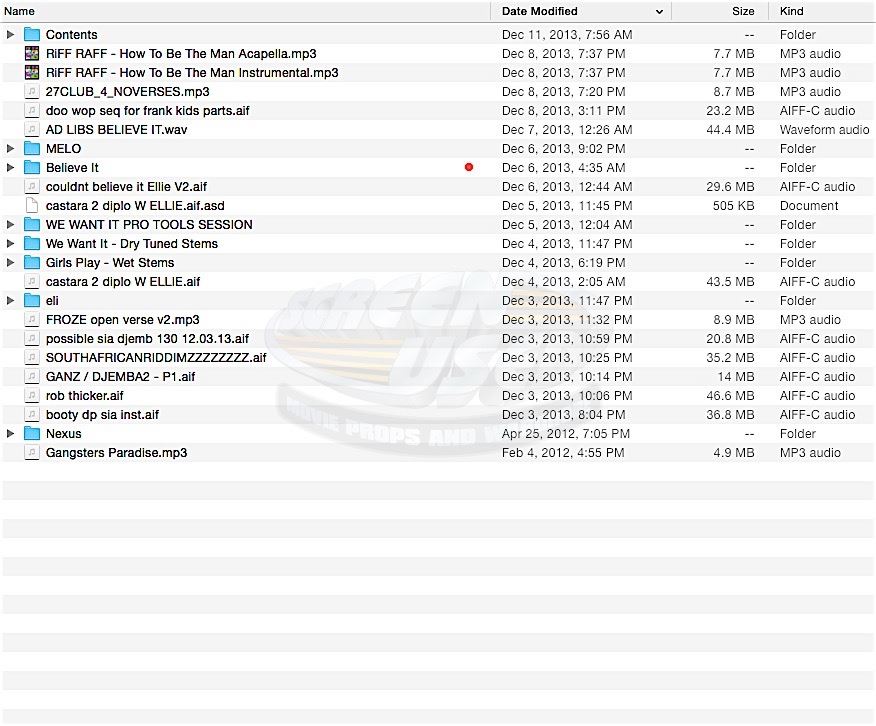Screen dimensions: 876x726
Task: Select the SOUTHAFRICANRIDDIMZZZZZZZZ.aif file
Action: coord(156,358)
